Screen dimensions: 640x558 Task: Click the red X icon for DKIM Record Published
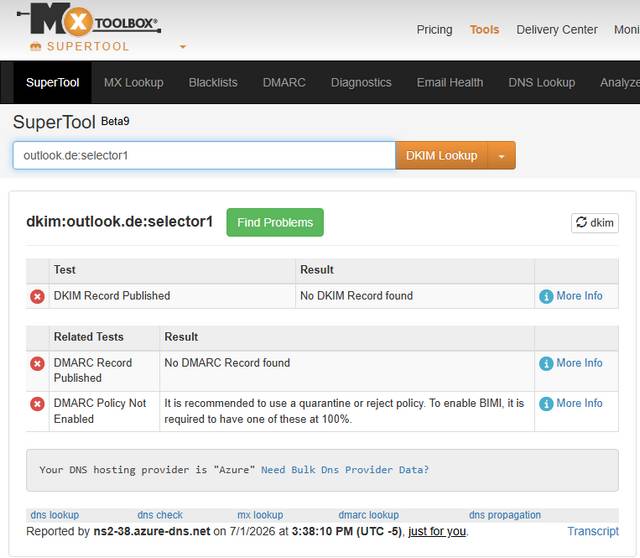37,296
